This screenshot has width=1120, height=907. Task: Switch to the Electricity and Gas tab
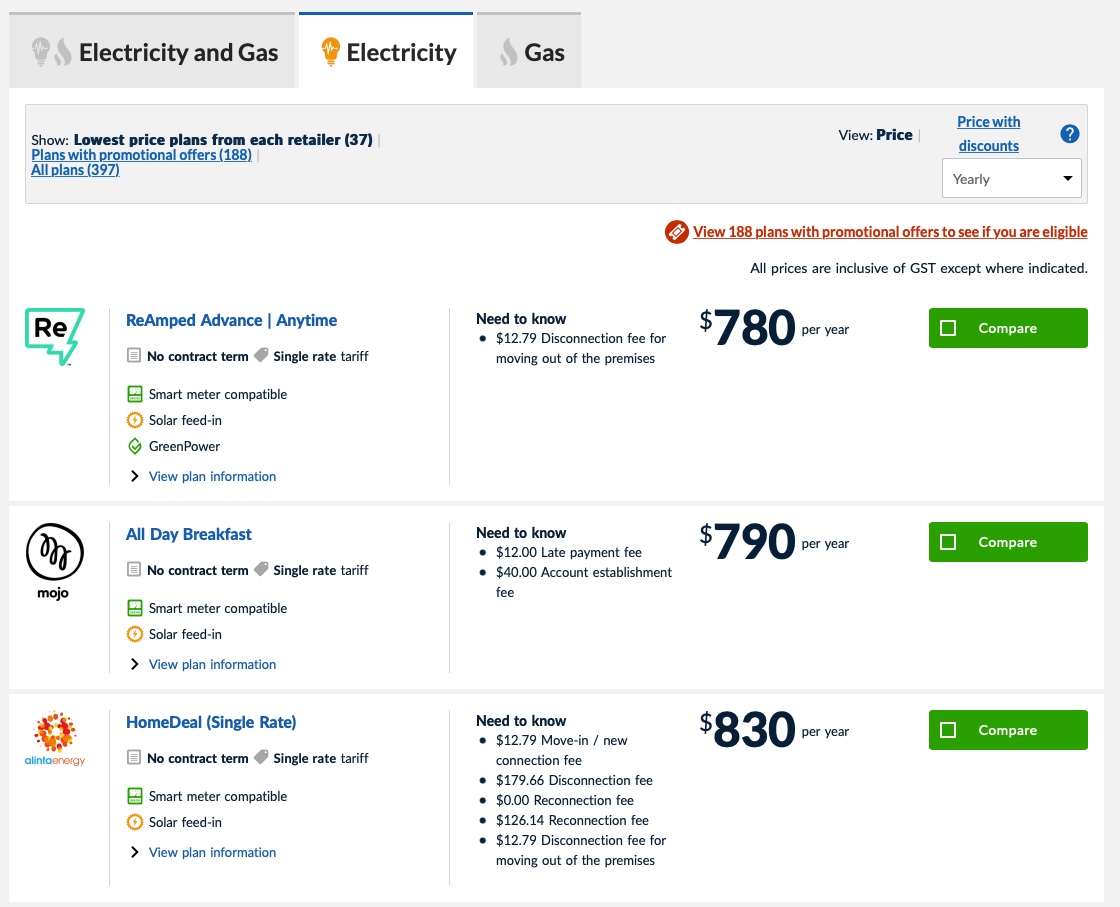point(153,52)
